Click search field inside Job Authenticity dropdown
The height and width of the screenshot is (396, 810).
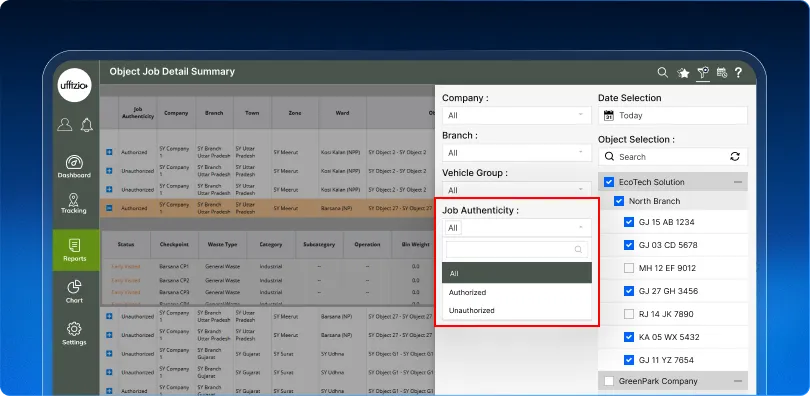(x=517, y=249)
